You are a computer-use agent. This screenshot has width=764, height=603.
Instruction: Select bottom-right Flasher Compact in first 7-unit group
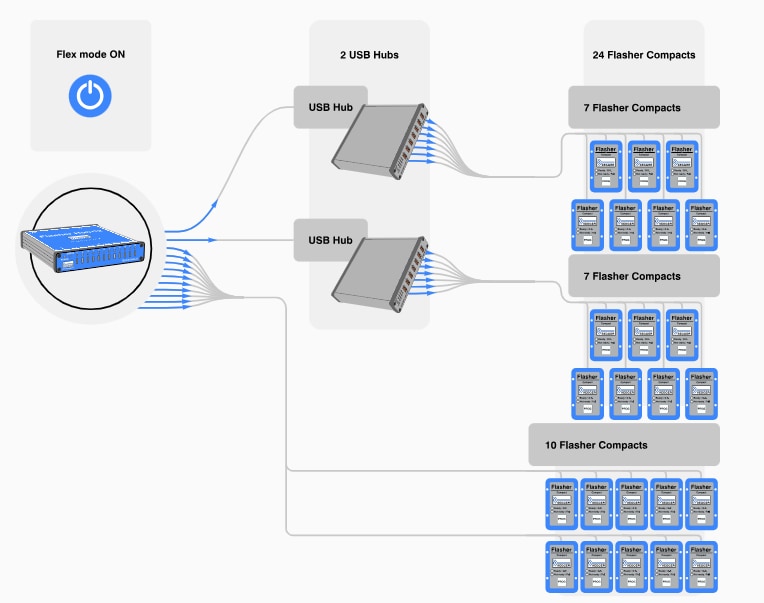[701, 226]
